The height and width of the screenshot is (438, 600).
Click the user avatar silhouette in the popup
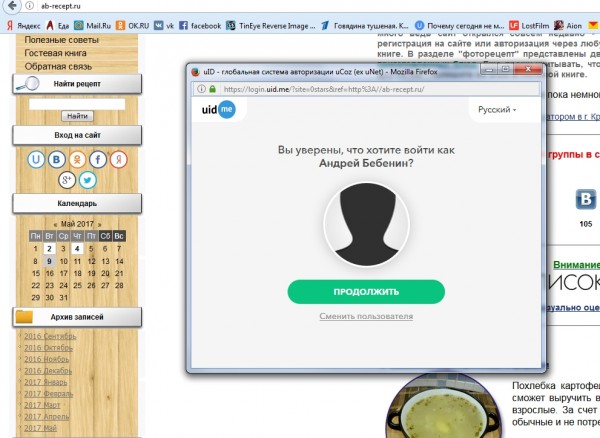tap(366, 224)
